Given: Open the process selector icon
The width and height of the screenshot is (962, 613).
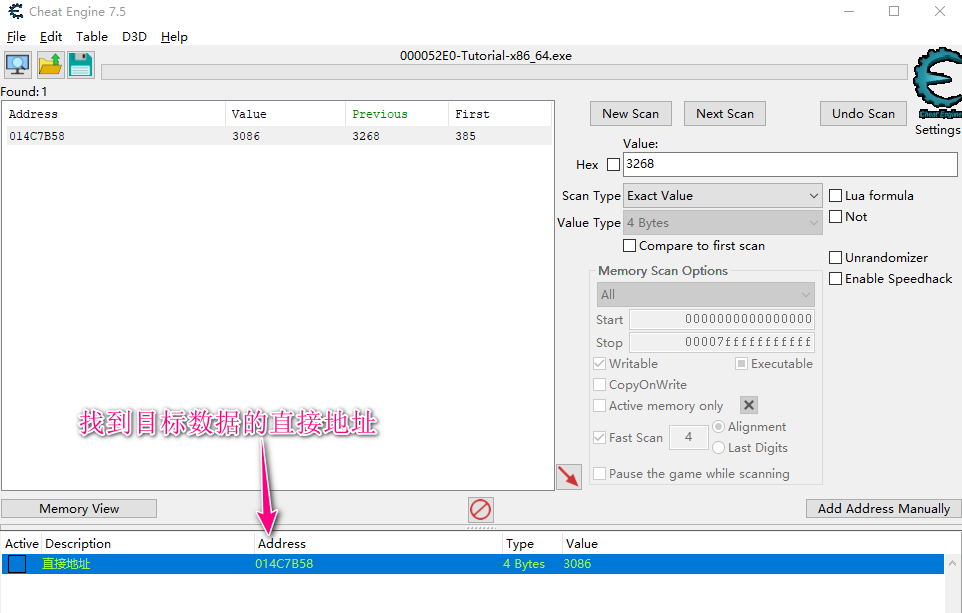Looking at the screenshot, I should click(18, 64).
